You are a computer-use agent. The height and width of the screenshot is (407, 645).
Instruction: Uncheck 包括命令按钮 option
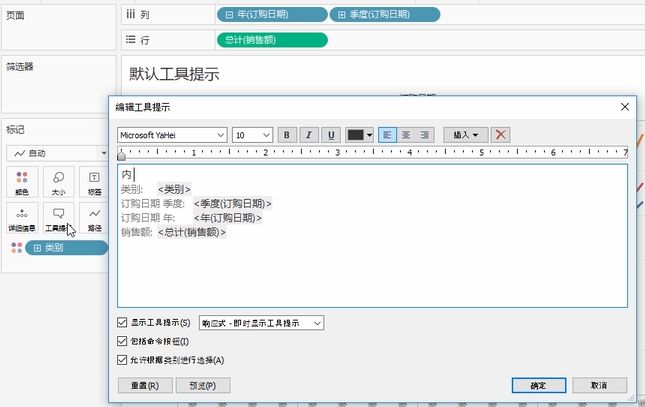click(x=123, y=341)
